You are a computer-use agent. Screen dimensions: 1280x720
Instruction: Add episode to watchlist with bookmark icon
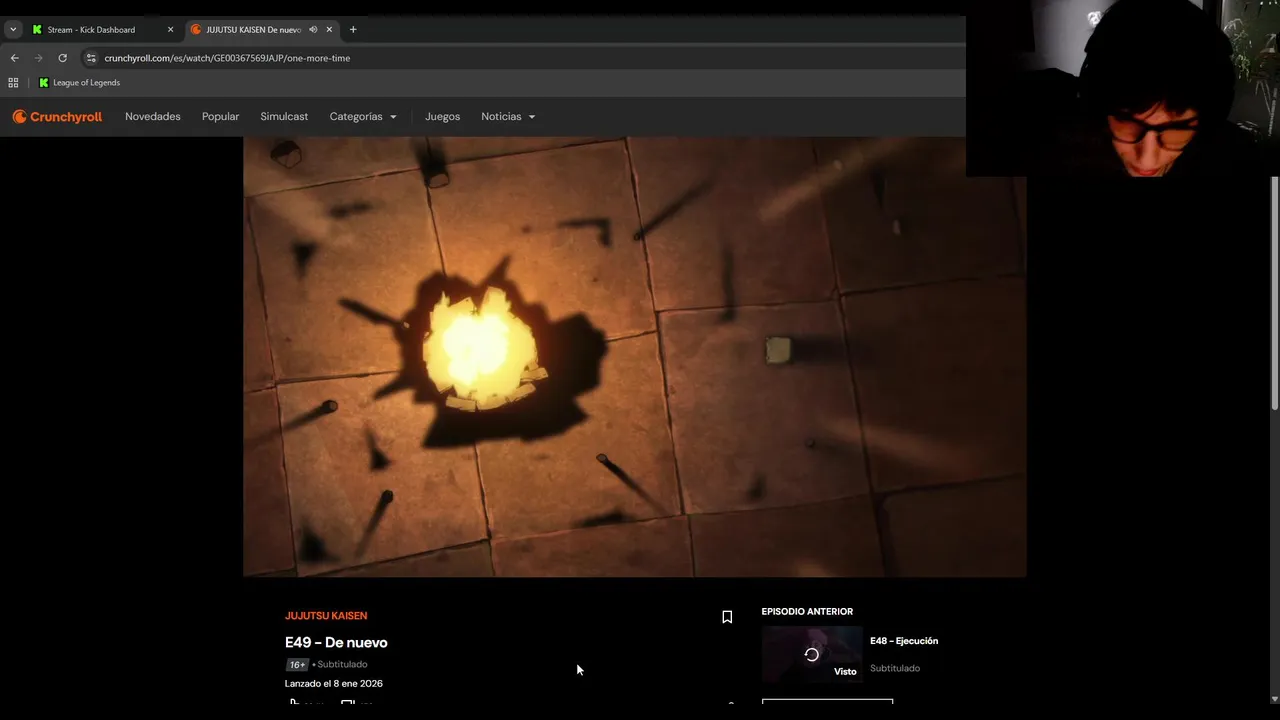727,617
